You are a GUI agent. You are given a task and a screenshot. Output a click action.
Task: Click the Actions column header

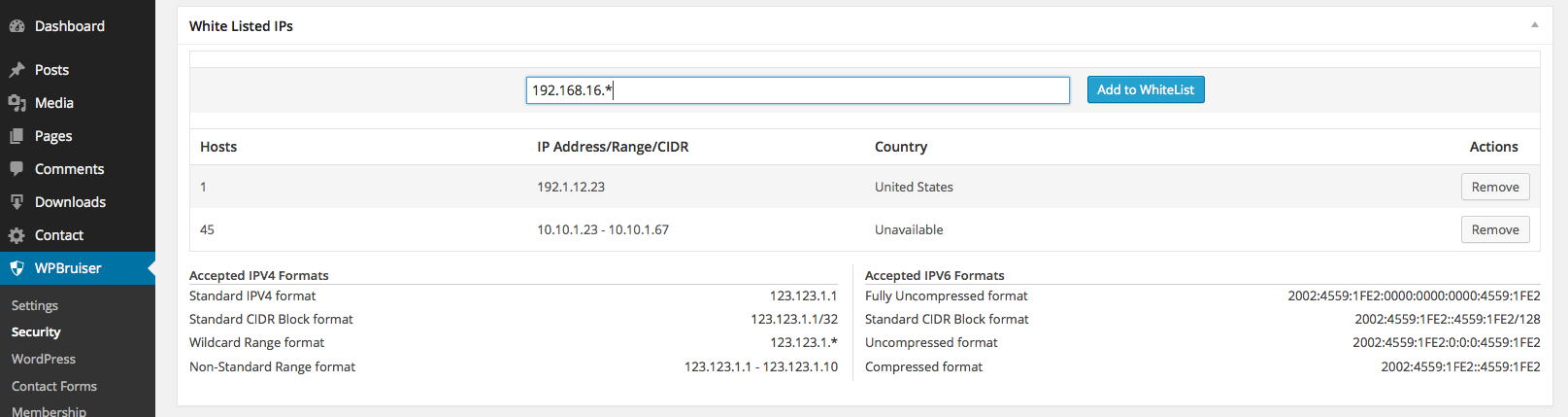coord(1493,147)
